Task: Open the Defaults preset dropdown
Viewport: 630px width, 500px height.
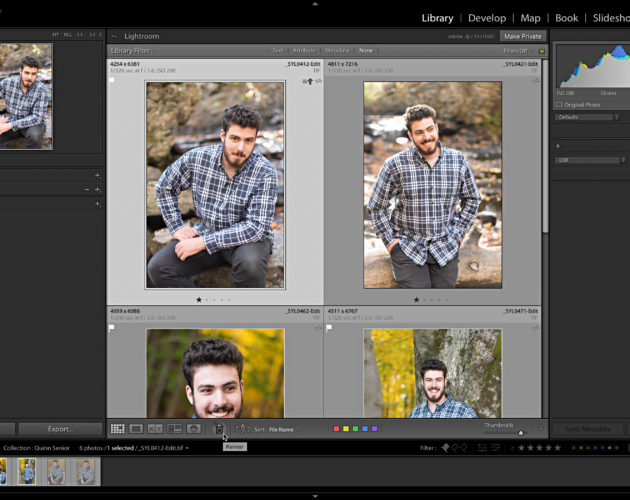Action: [588, 117]
